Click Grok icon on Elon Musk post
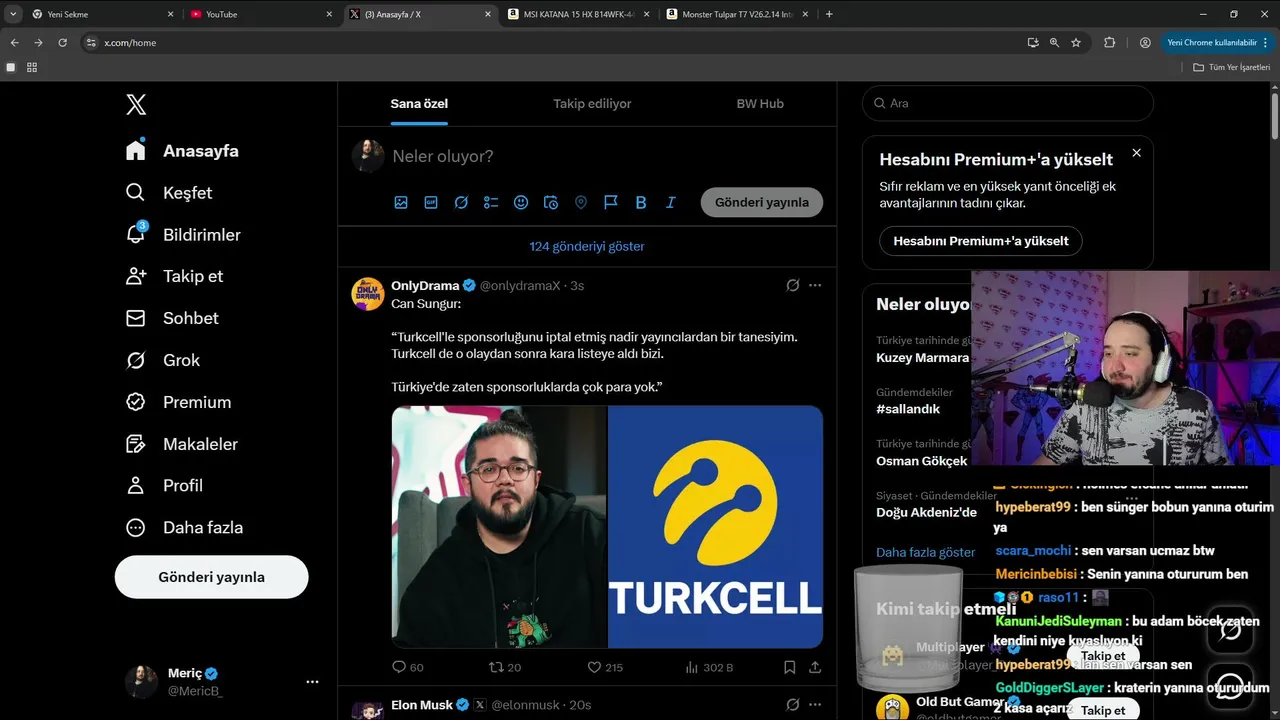The height and width of the screenshot is (720, 1280). coord(792,705)
